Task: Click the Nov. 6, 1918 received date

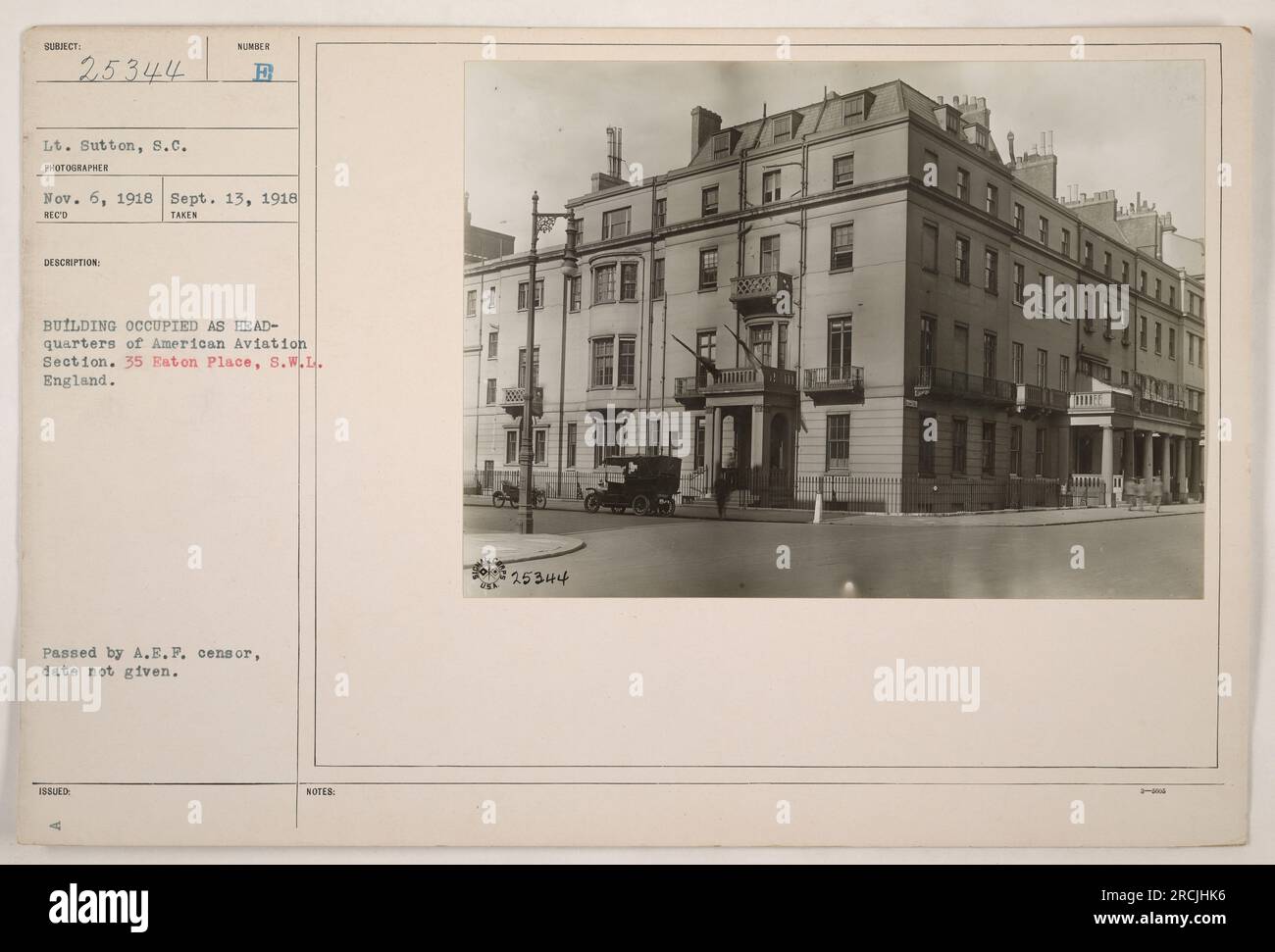Action: [x=98, y=196]
